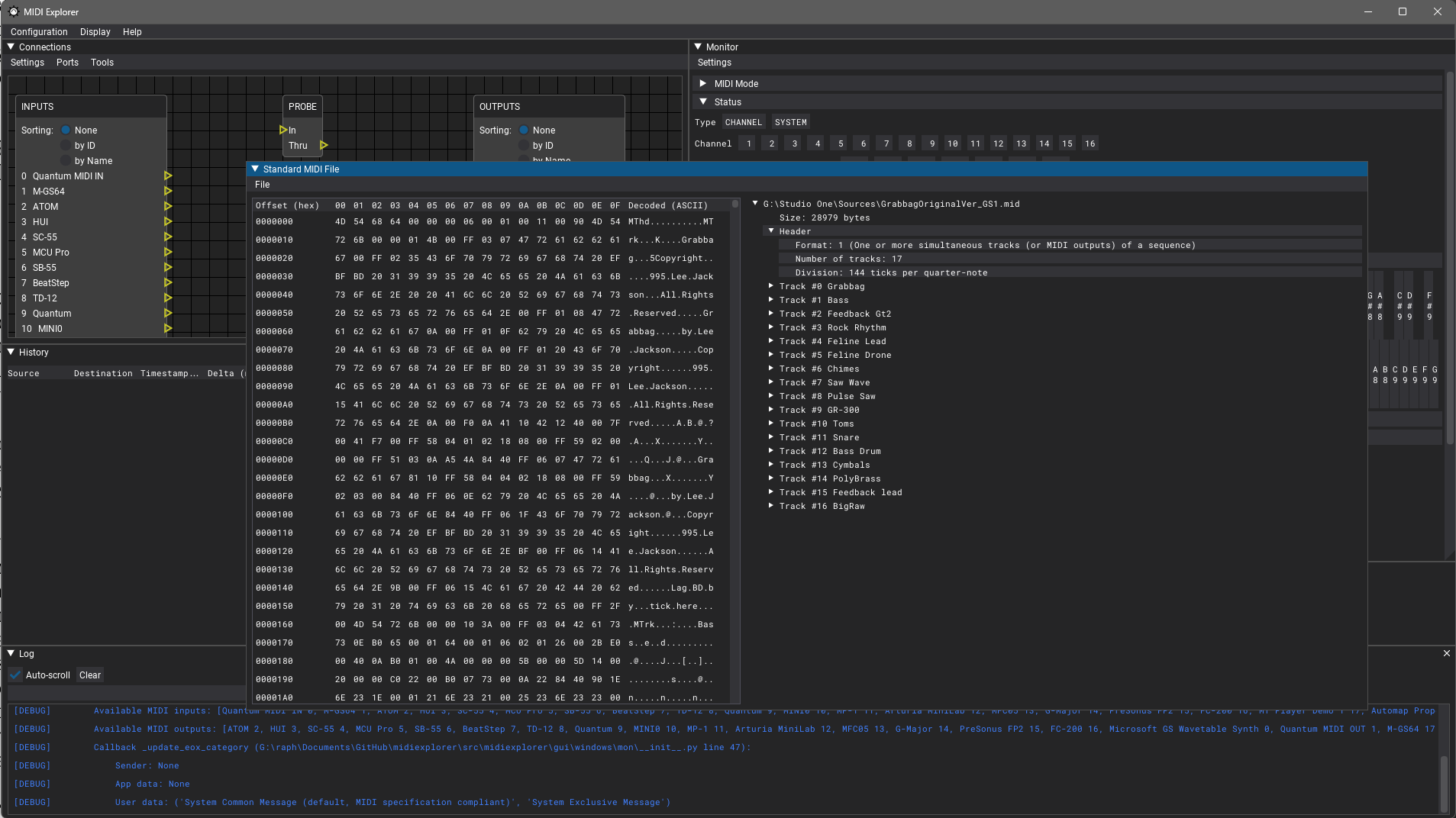Open the Configuration menu

click(39, 31)
